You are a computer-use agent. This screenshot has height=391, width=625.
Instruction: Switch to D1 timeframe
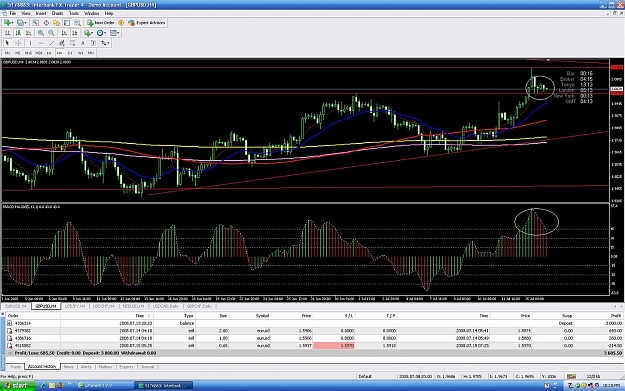[70, 53]
